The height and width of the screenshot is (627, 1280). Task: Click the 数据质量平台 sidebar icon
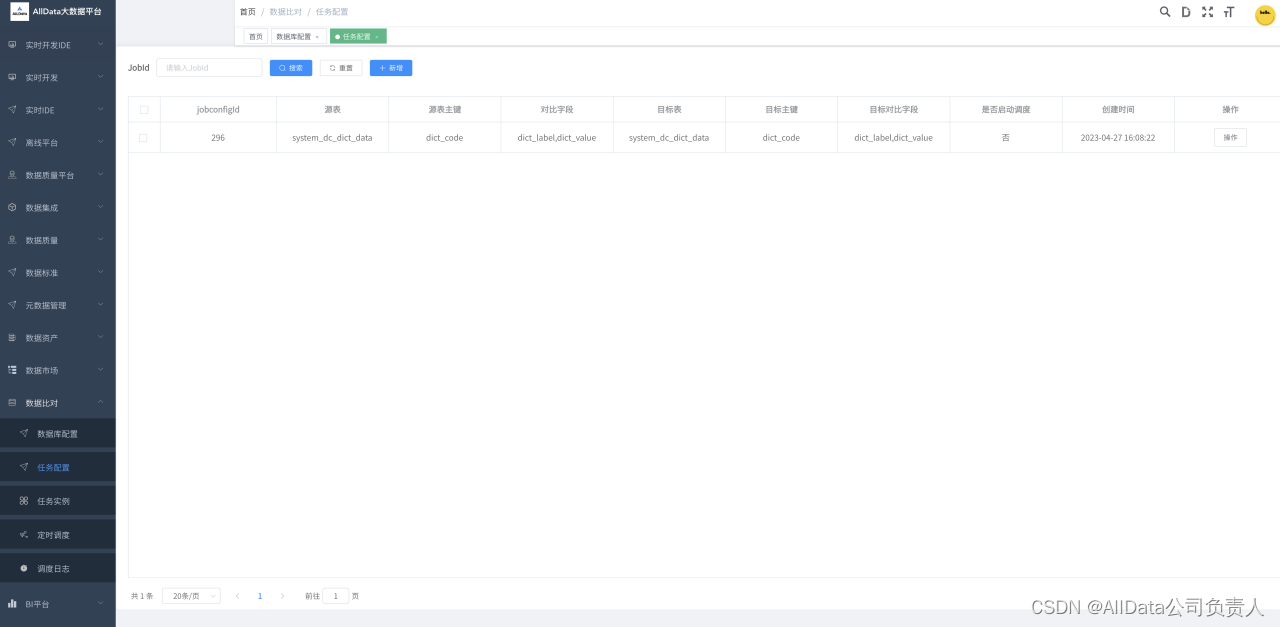pyautogui.click(x=12, y=175)
